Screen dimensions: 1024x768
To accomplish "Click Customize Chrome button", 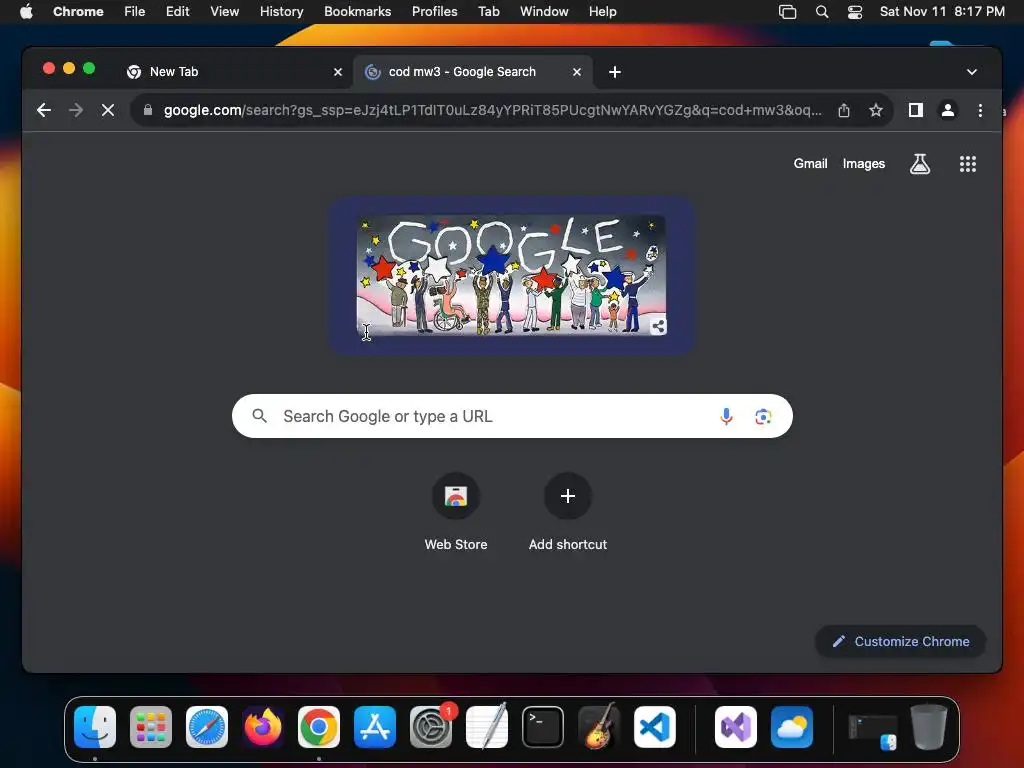I will coord(900,641).
